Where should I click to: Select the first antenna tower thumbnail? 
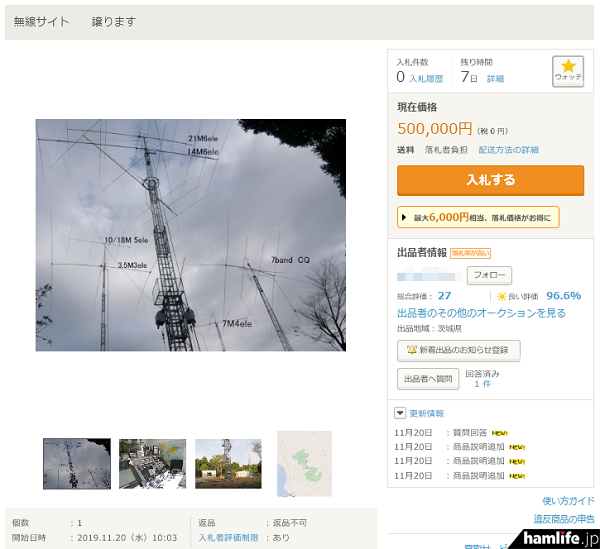pos(77,463)
